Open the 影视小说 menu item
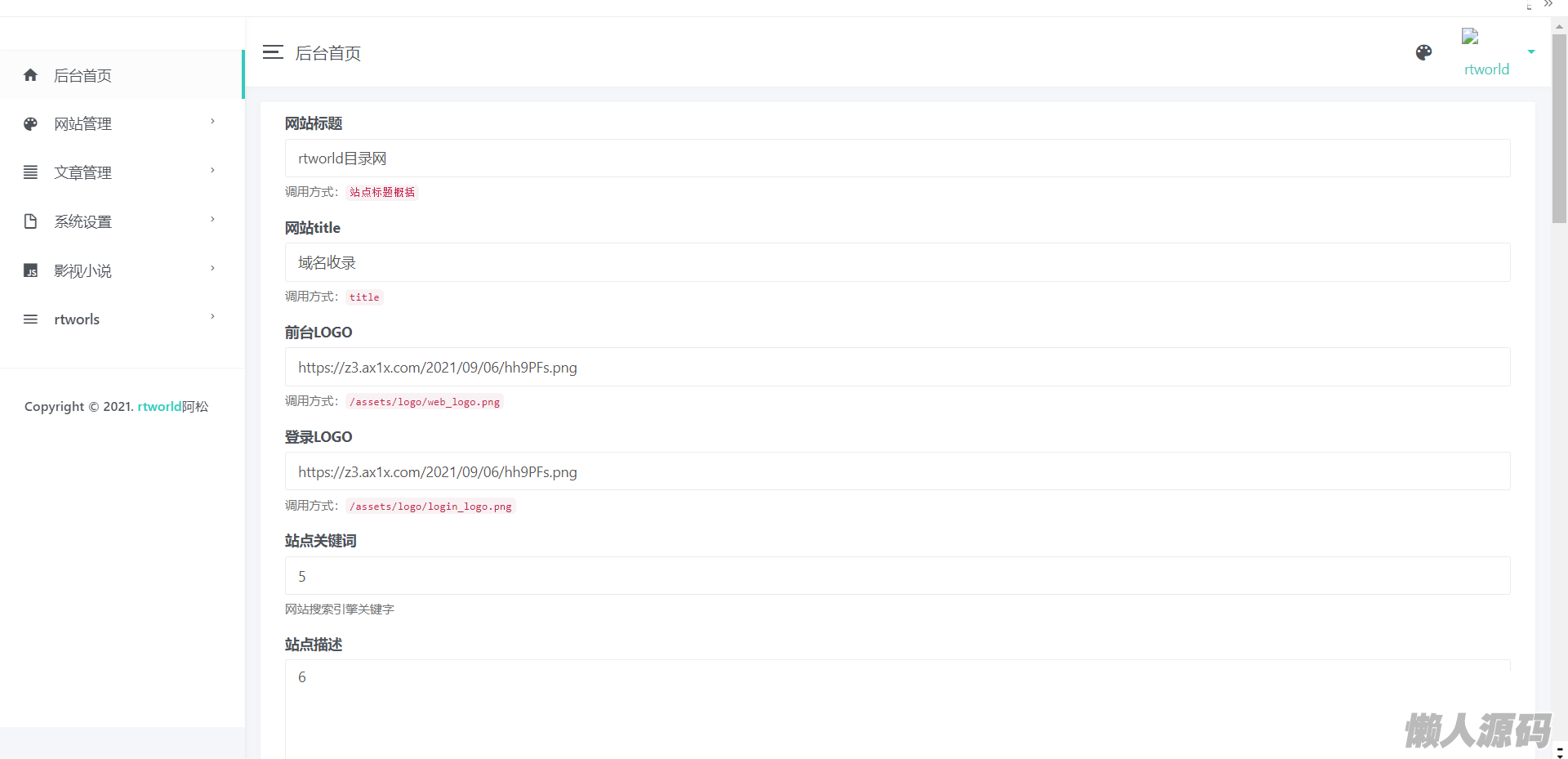The height and width of the screenshot is (759, 1568). tap(82, 270)
